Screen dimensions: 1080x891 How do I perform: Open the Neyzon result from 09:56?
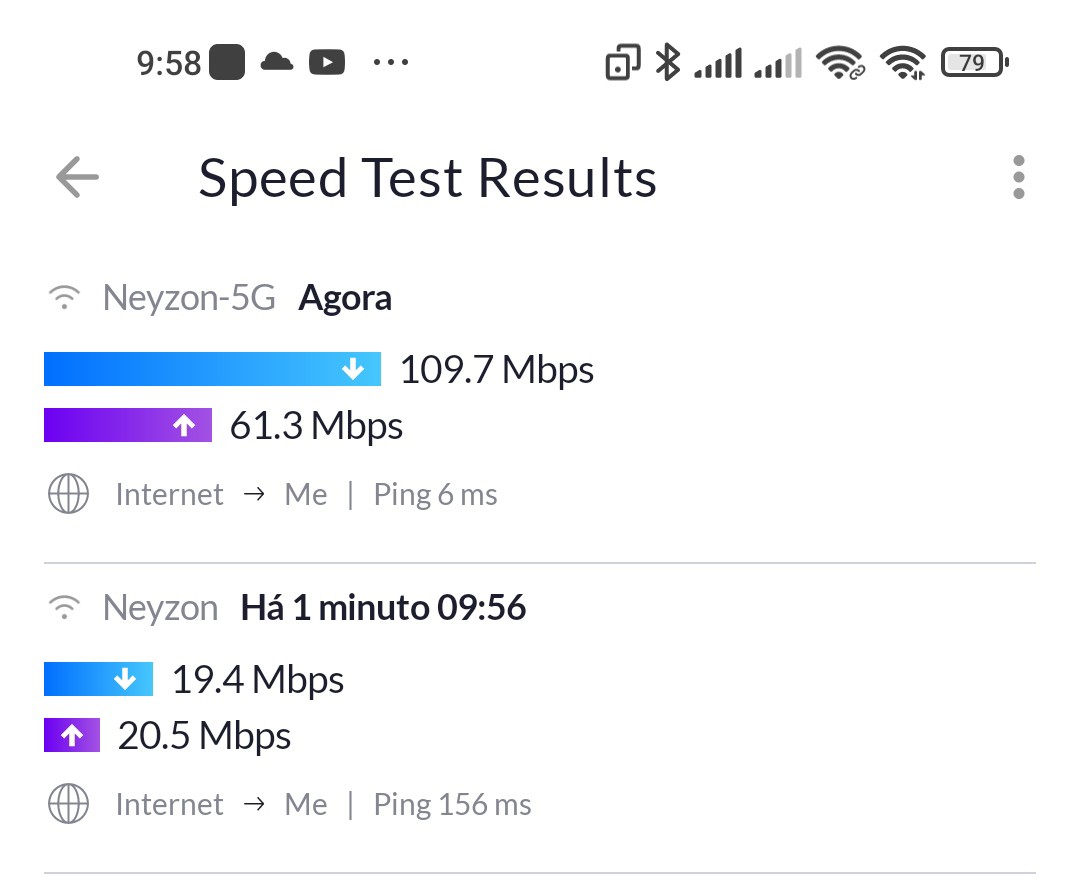540,710
